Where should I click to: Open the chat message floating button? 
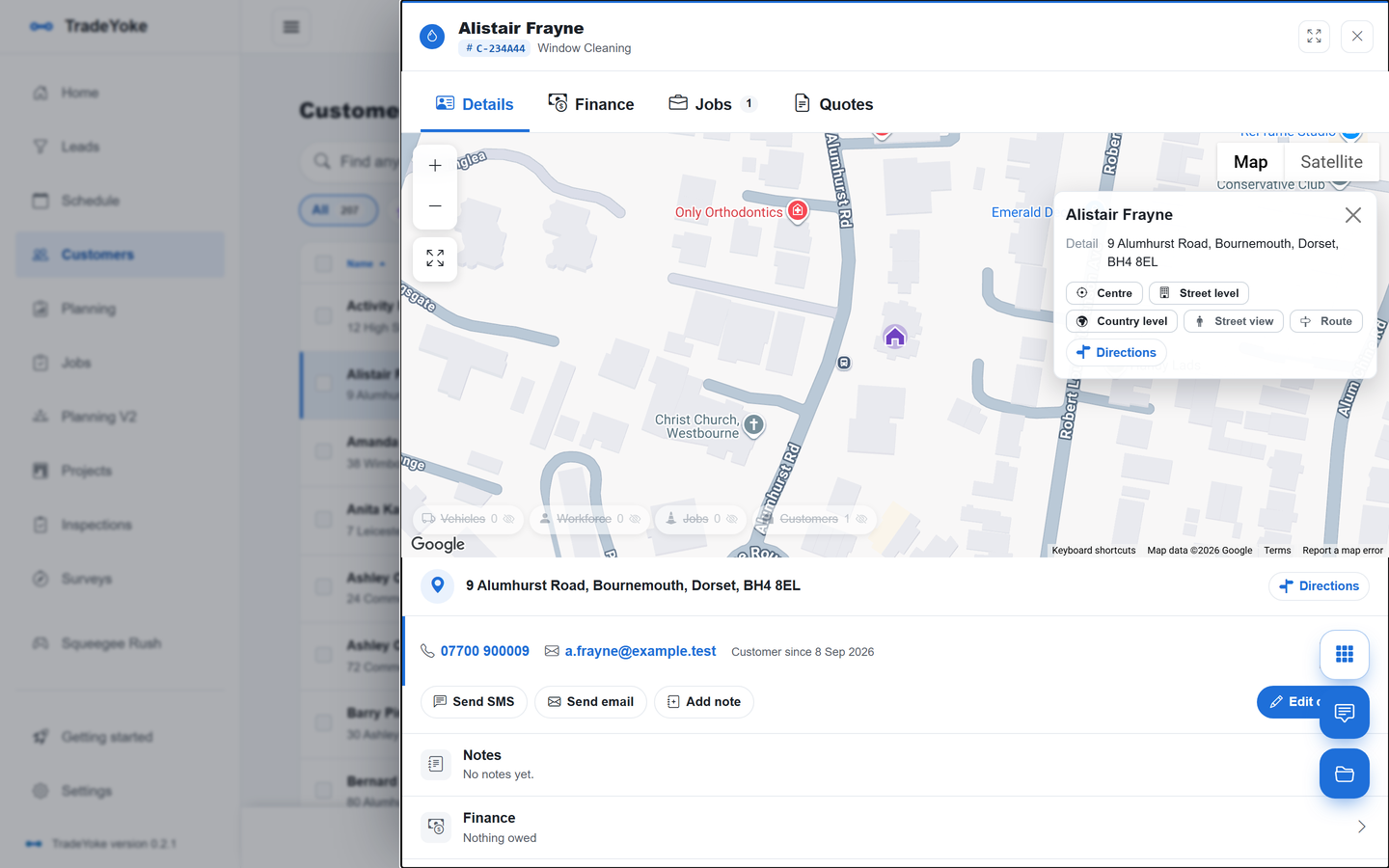coord(1345,713)
